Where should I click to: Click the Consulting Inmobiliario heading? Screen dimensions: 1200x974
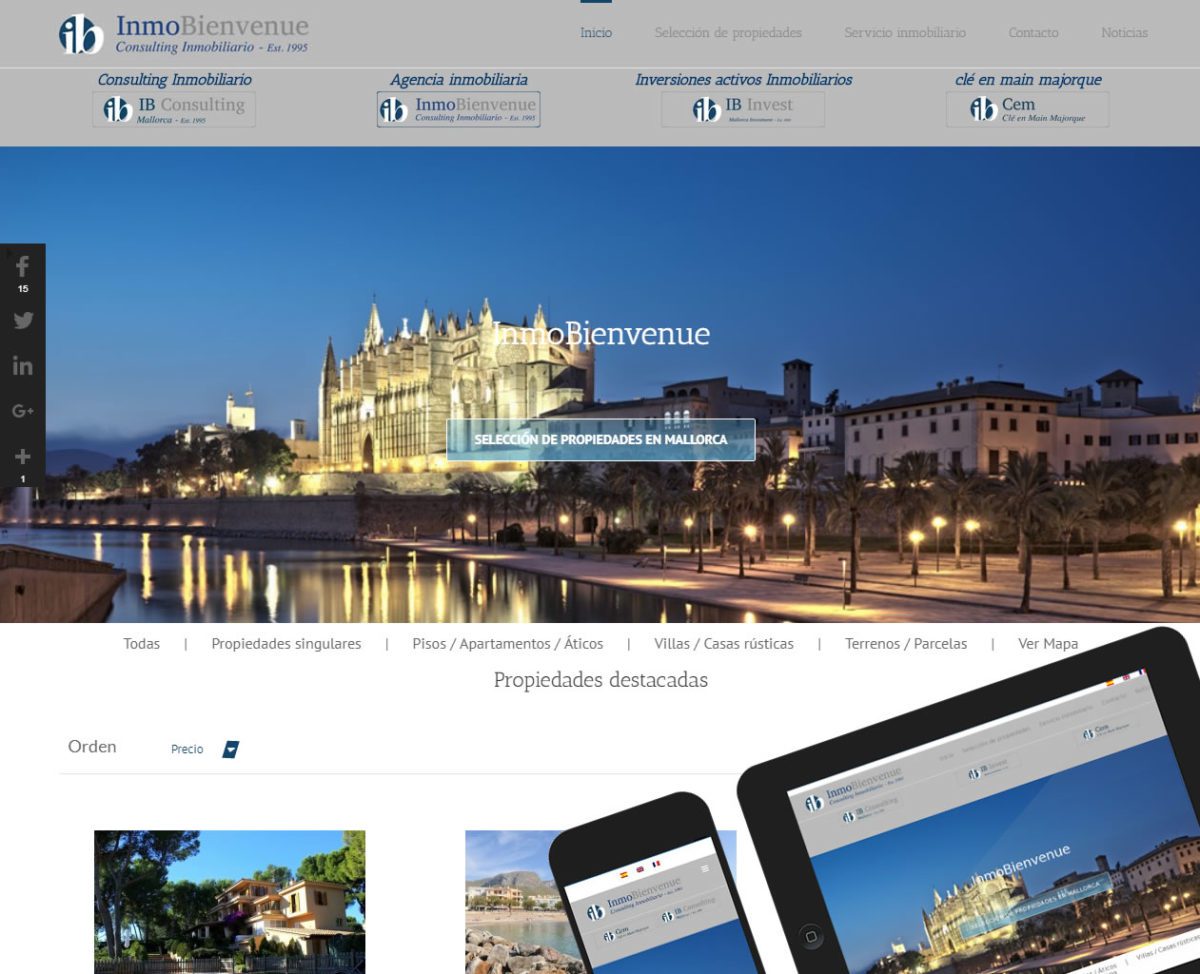click(175, 80)
